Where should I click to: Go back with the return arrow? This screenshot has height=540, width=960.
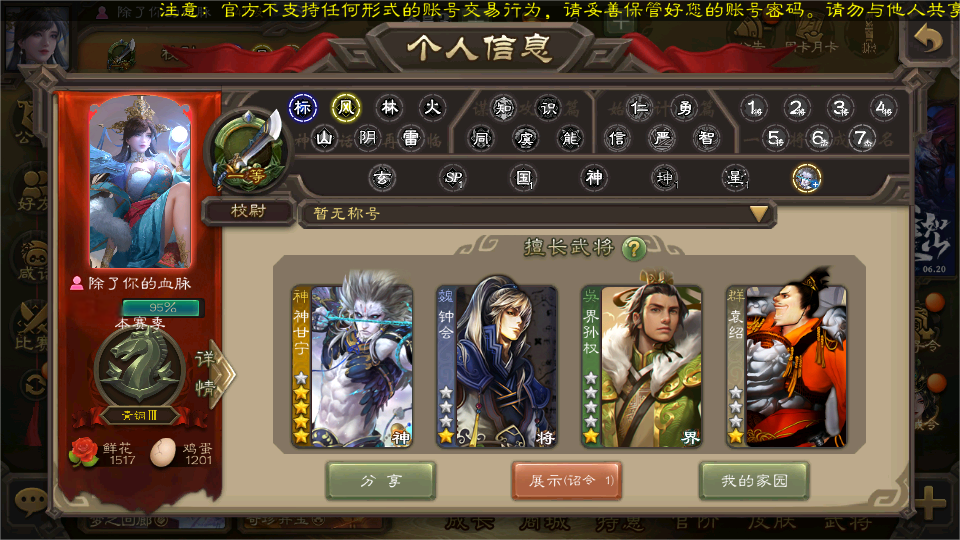(x=928, y=39)
